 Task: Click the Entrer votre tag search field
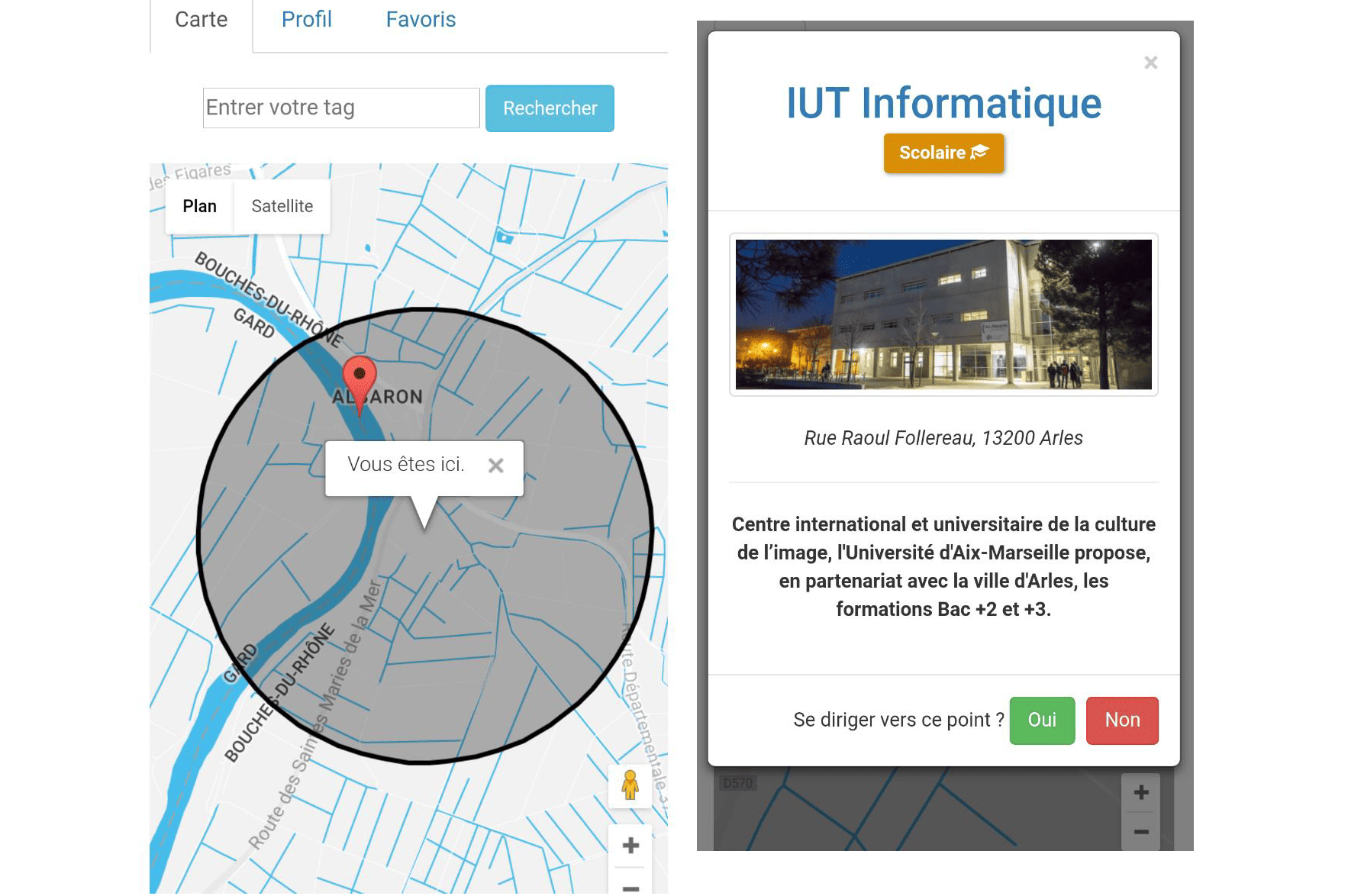[340, 108]
